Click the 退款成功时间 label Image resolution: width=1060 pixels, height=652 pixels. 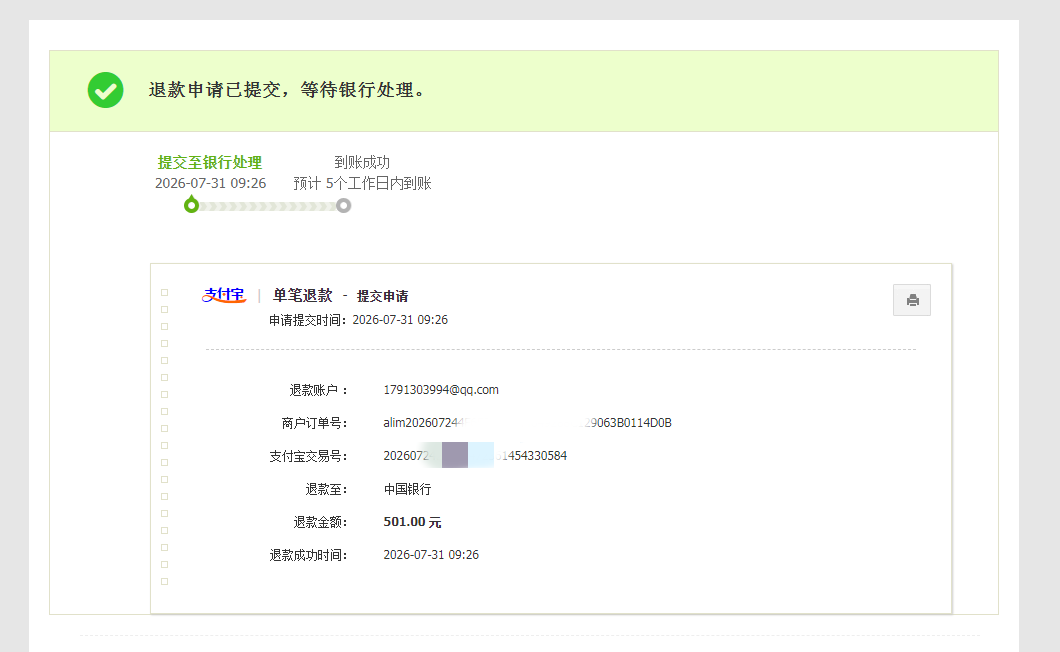308,555
